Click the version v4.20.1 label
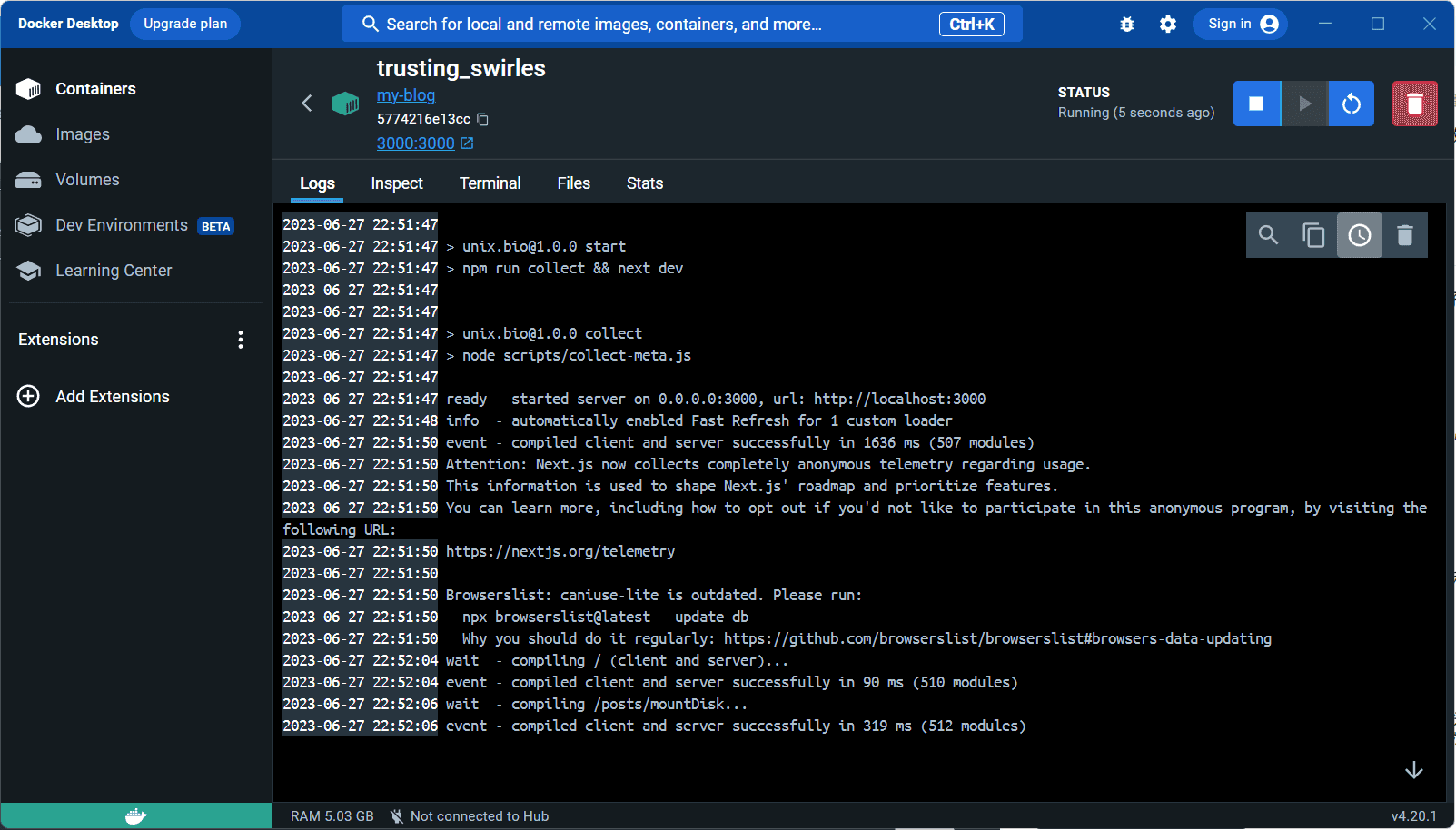Viewport: 1456px width, 830px height. pos(1414,816)
